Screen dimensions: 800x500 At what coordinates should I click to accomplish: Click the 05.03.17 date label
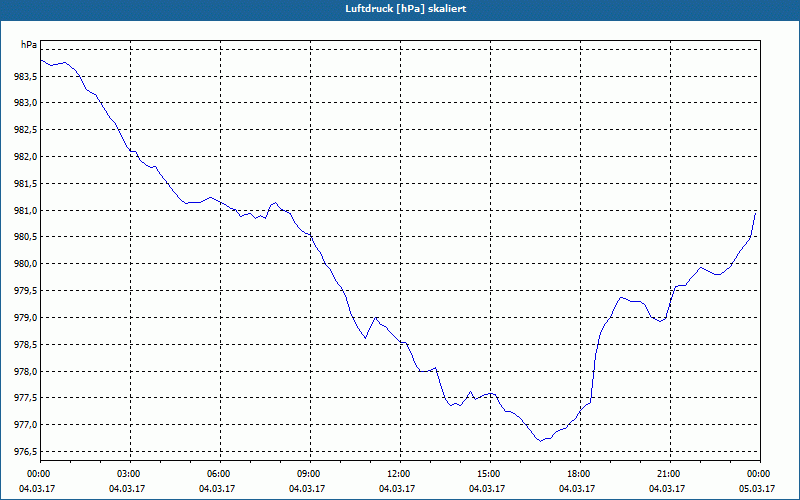click(x=757, y=489)
